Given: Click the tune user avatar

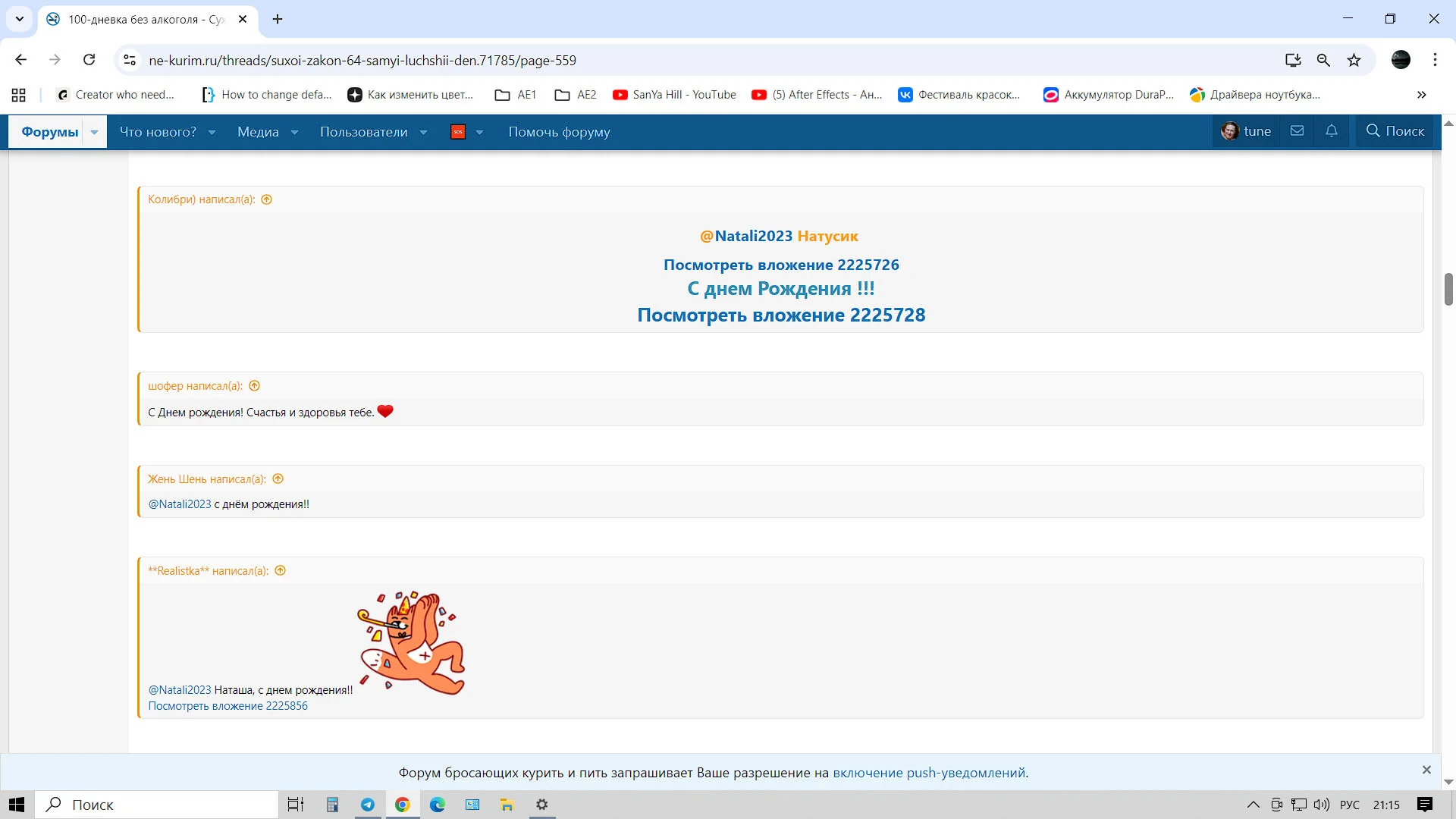Looking at the screenshot, I should coord(1229,130).
